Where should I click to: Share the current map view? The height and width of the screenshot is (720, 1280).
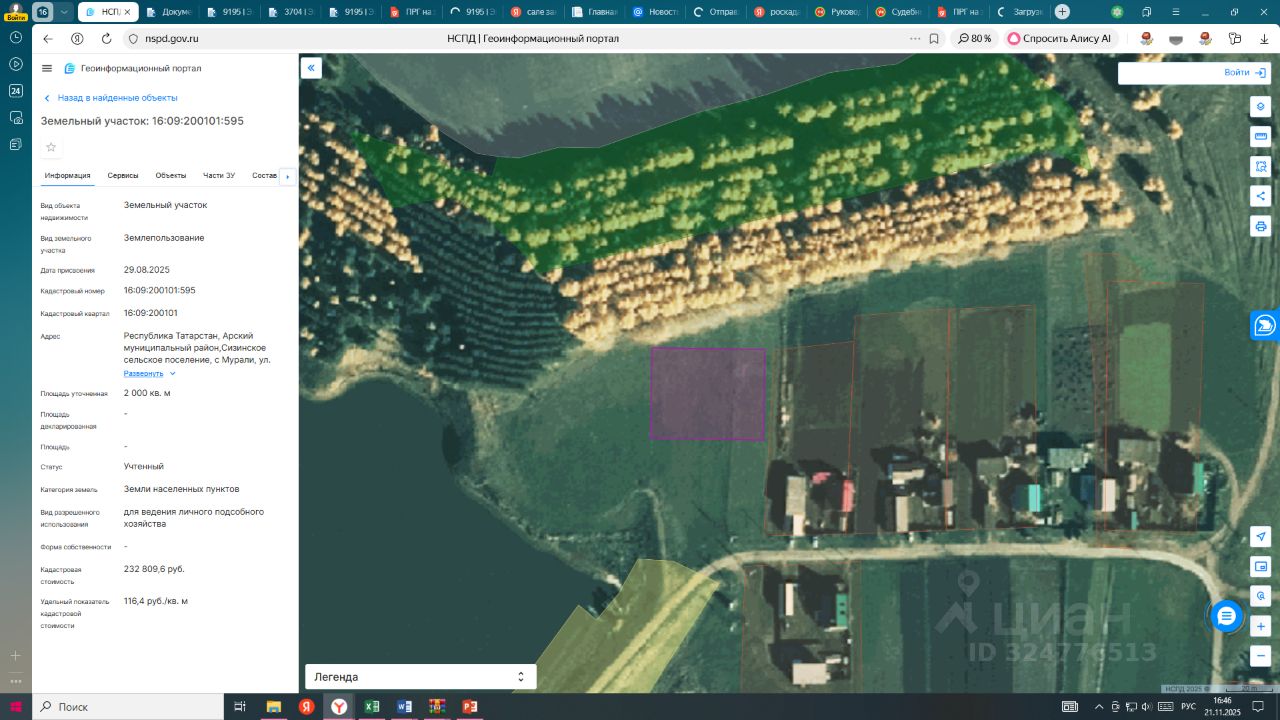coord(1260,196)
